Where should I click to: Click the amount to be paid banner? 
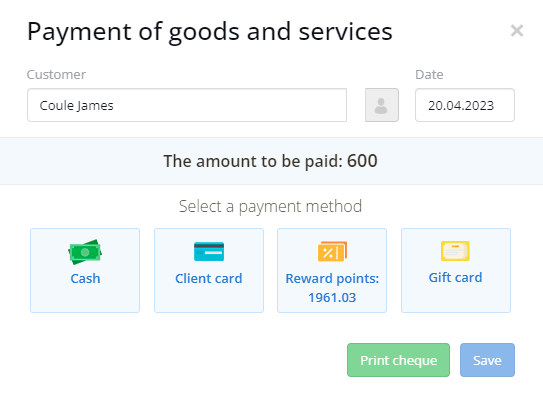click(x=272, y=161)
